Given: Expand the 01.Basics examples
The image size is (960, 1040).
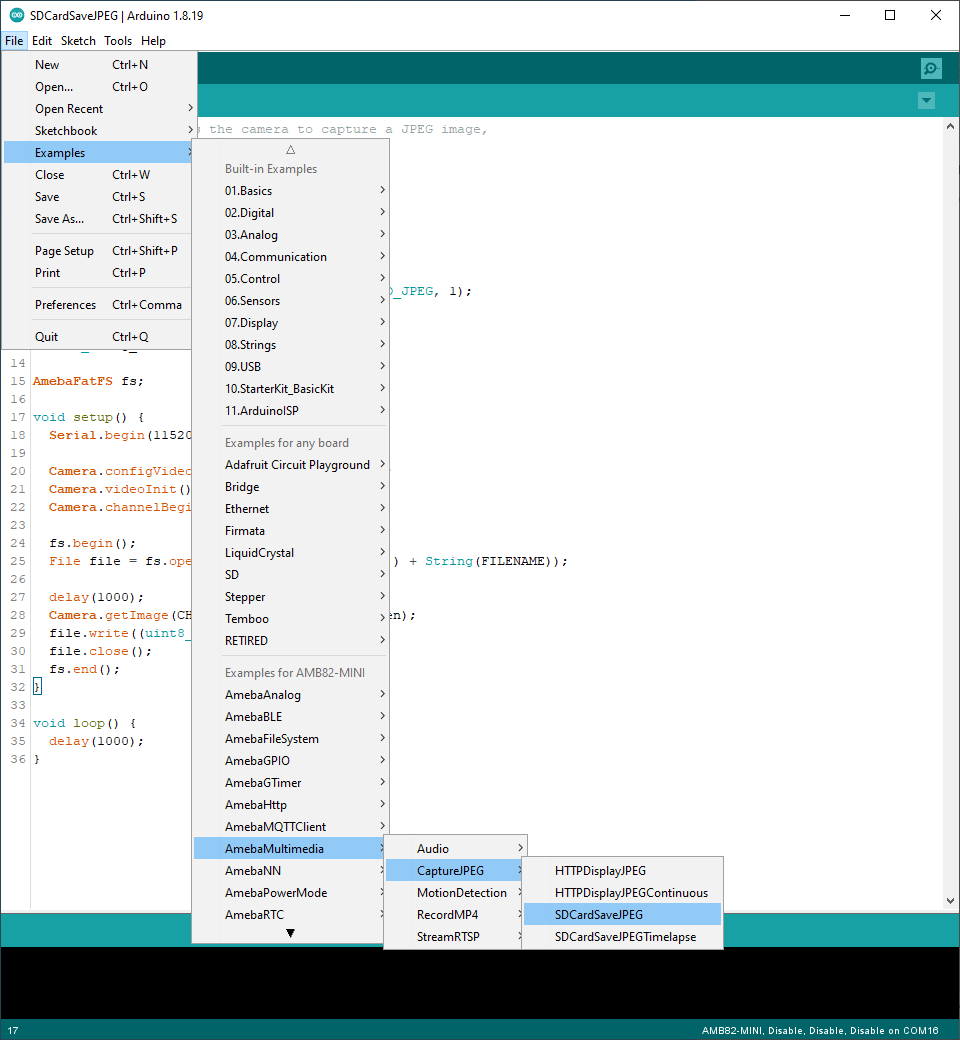Looking at the screenshot, I should coord(291,190).
